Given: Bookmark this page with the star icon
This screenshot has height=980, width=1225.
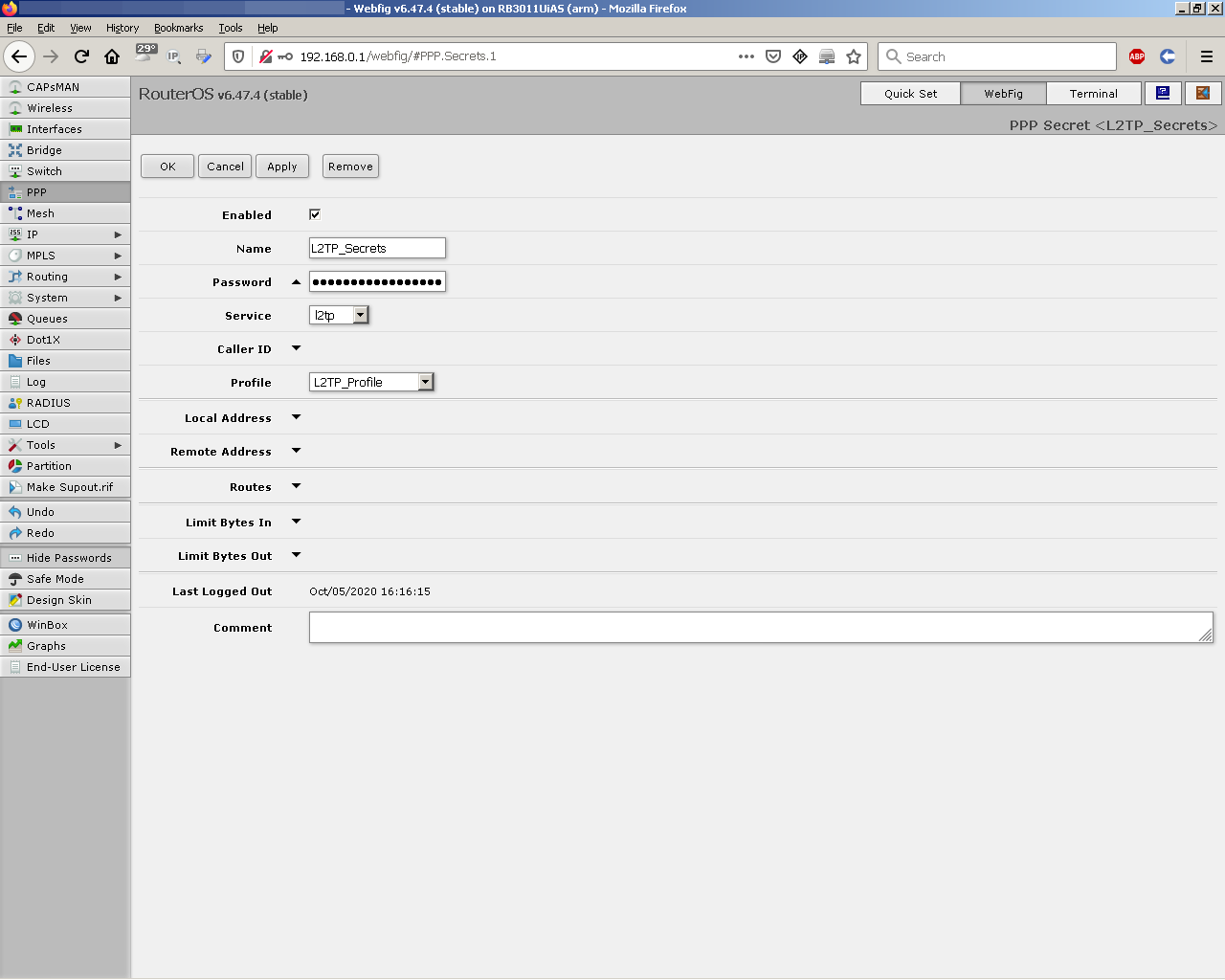Looking at the screenshot, I should [x=854, y=56].
